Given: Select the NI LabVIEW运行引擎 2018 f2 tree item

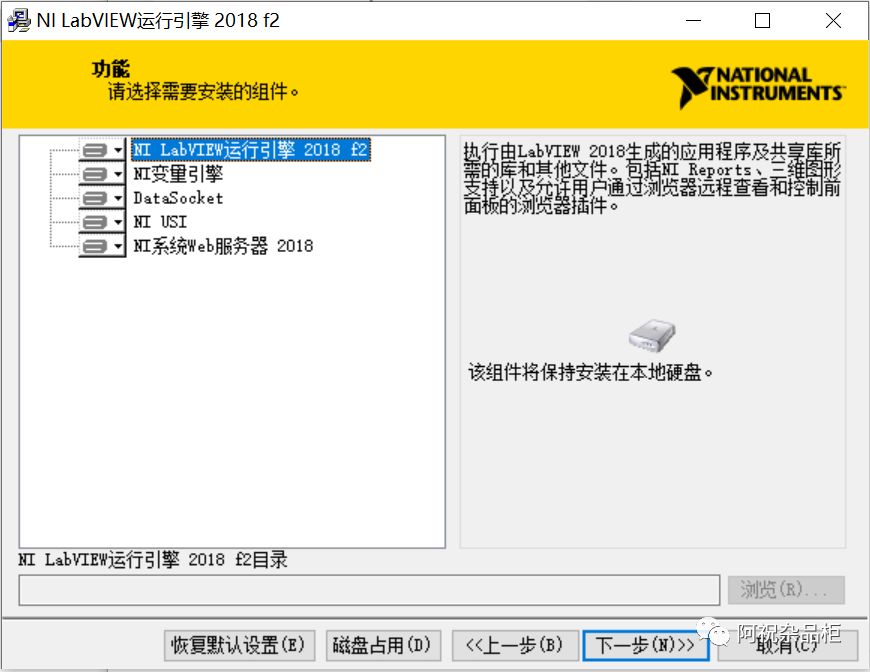Looking at the screenshot, I should pyautogui.click(x=251, y=150).
